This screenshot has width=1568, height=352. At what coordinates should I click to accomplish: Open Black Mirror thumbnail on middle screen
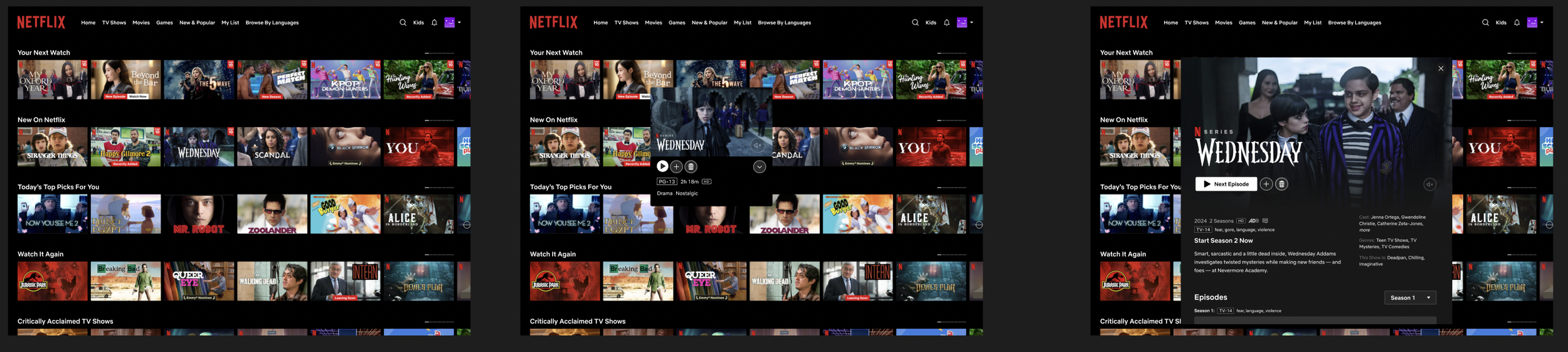(x=857, y=147)
